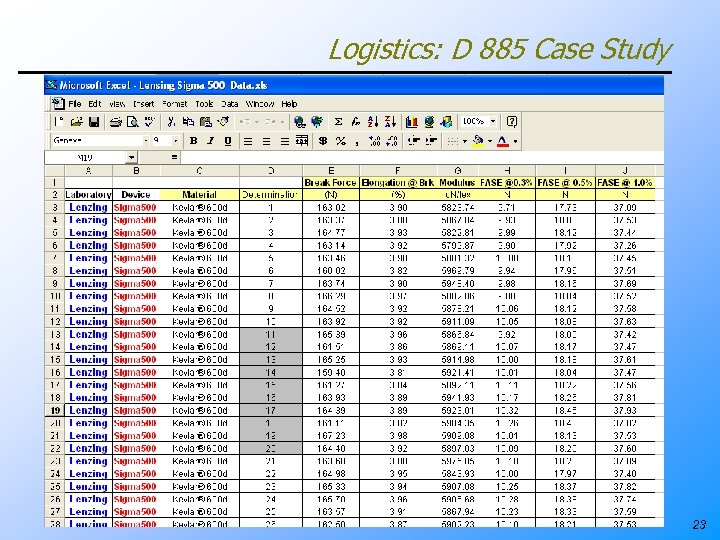Click the Edit Formula equals button

click(174, 158)
